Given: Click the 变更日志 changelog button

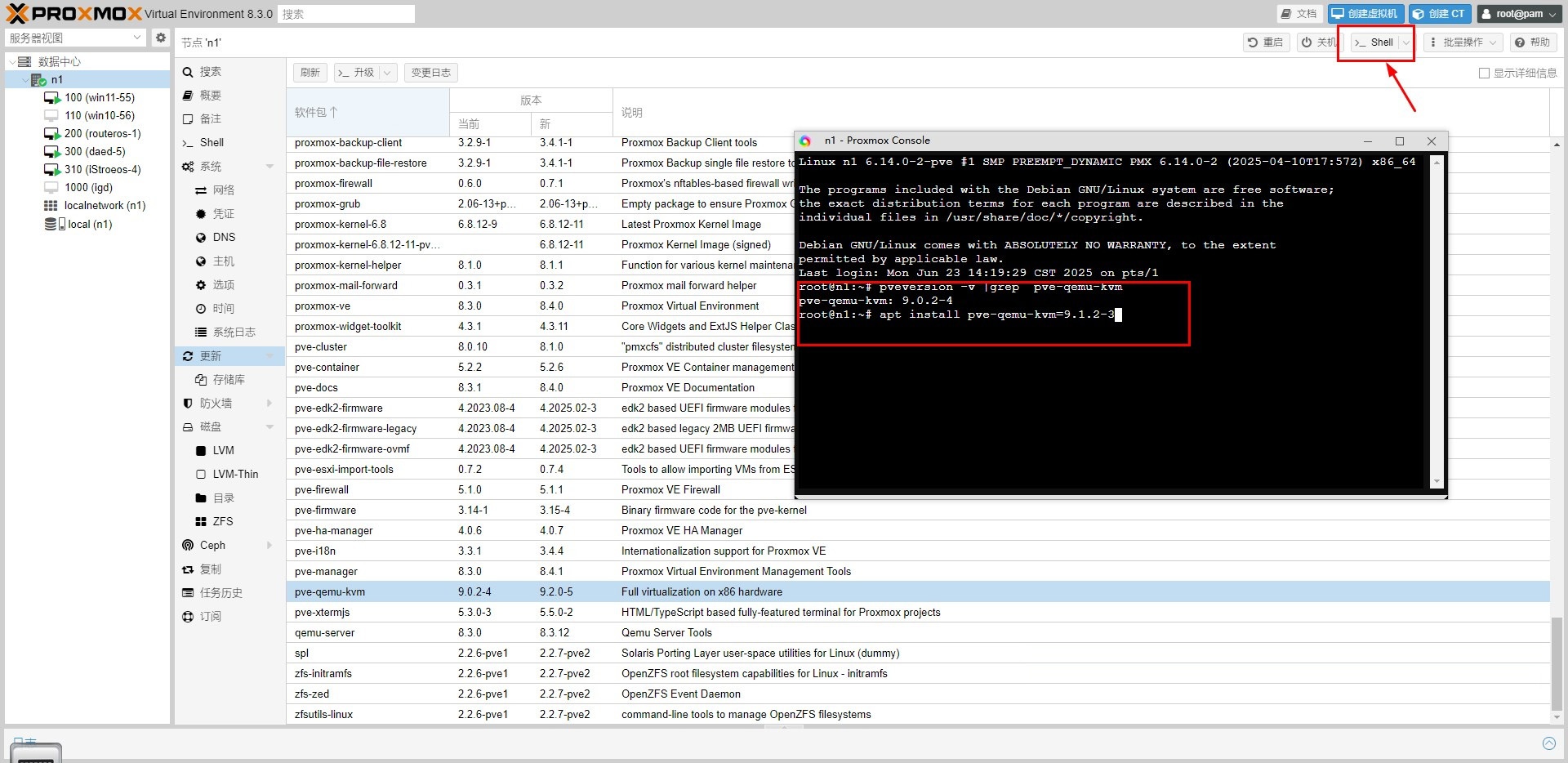Looking at the screenshot, I should point(430,73).
